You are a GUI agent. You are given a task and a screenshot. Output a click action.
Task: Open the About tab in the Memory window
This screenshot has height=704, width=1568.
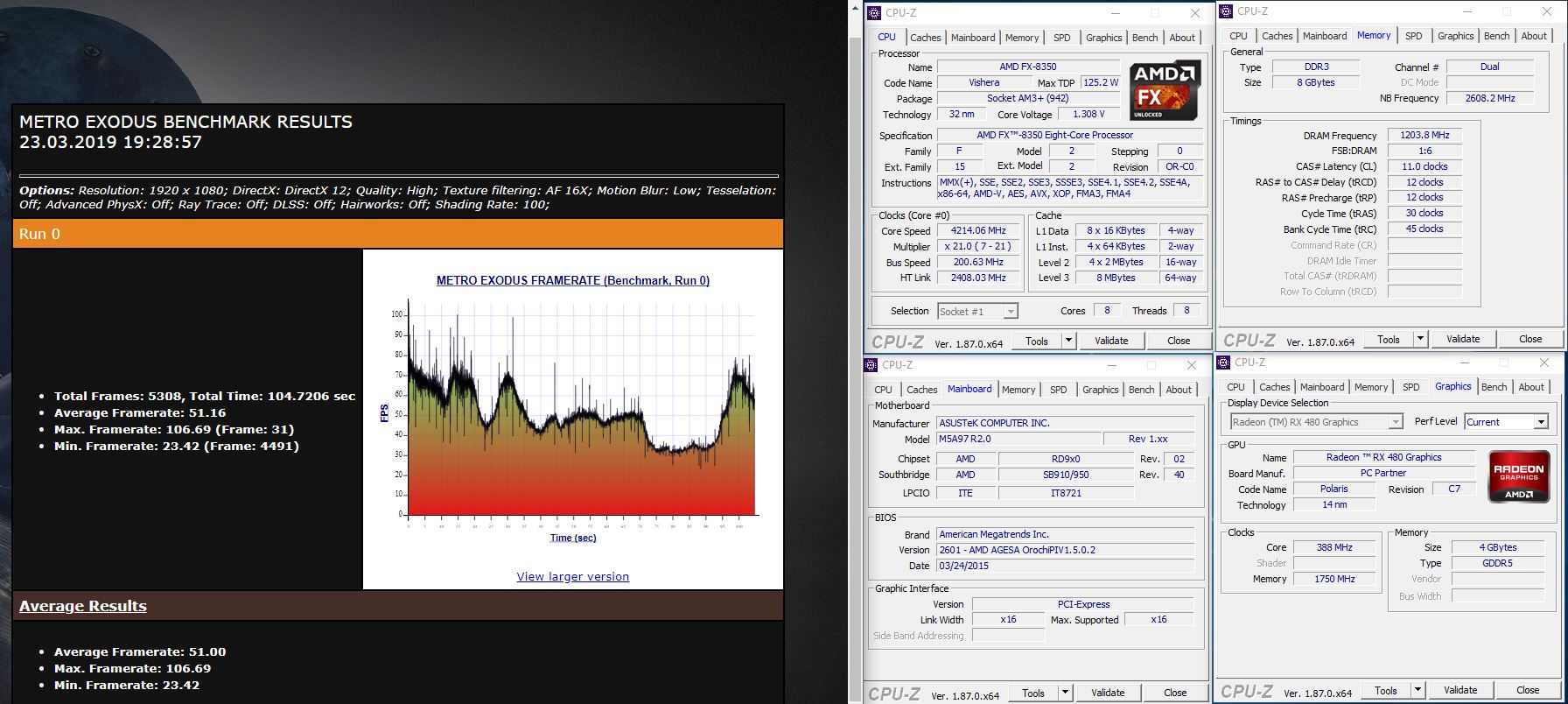tap(1534, 36)
